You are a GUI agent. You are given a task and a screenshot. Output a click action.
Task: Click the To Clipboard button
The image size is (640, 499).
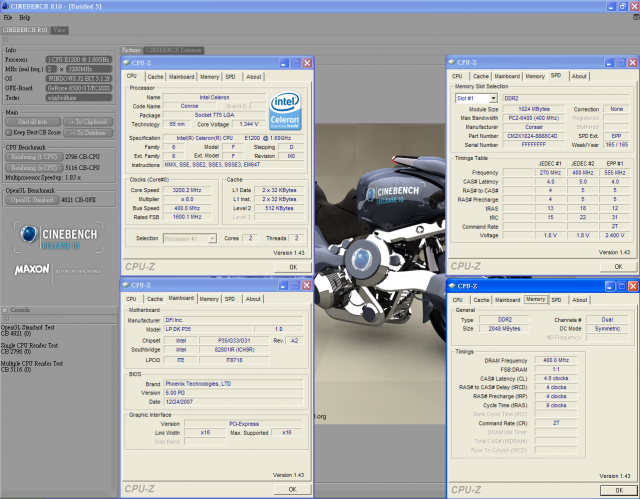coord(88,122)
